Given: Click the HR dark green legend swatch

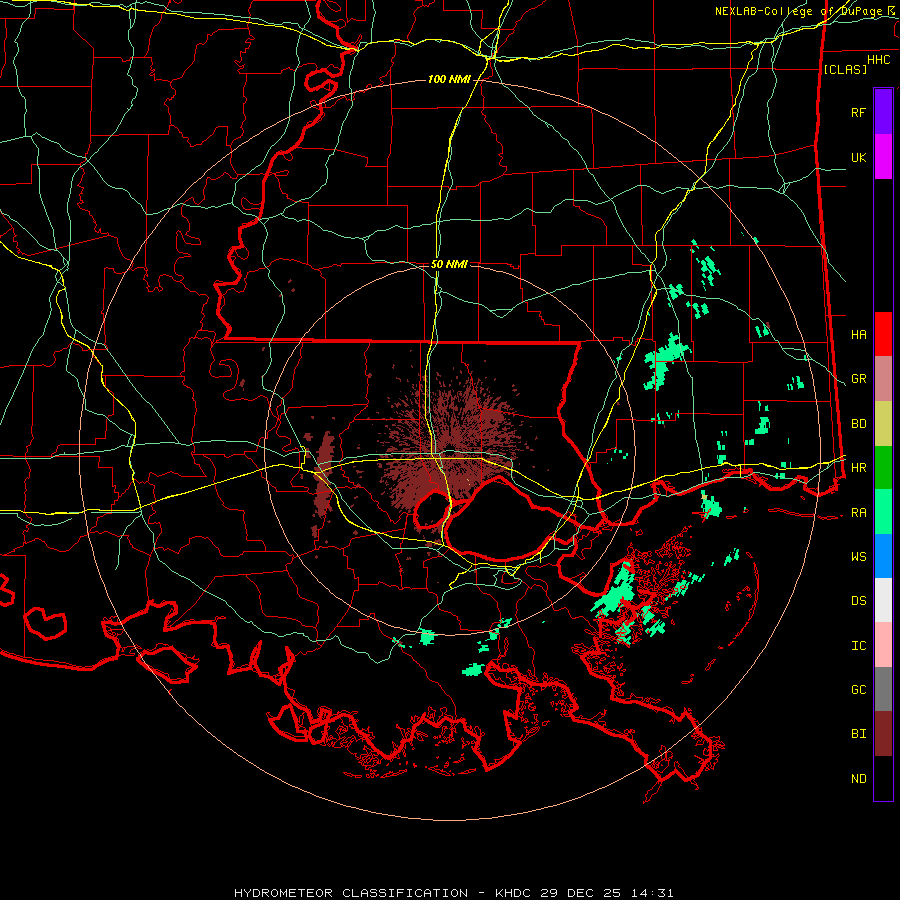Looking at the screenshot, I should point(883,467).
